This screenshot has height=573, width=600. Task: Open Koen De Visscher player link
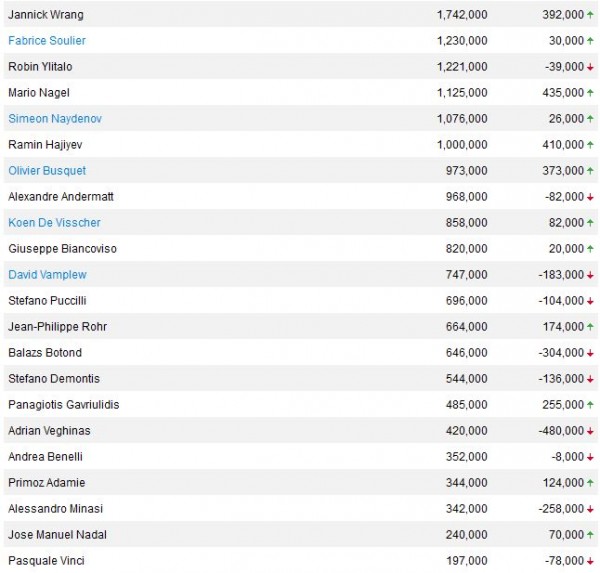click(54, 223)
